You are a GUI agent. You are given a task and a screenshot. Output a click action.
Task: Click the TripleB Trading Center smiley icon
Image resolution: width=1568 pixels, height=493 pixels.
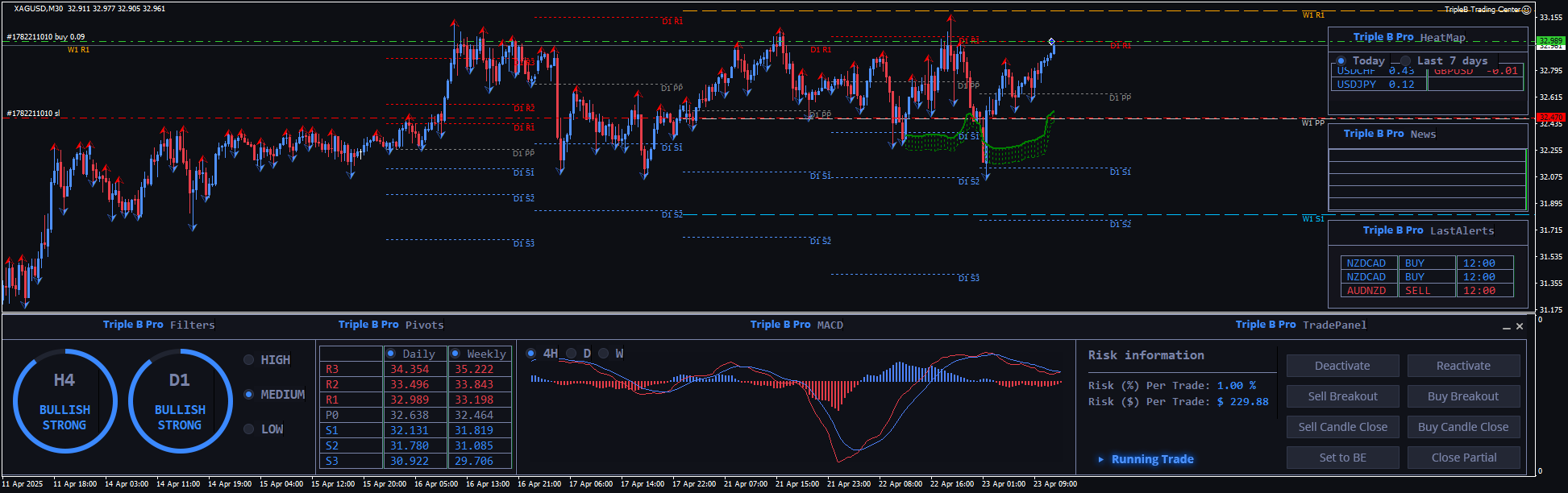pos(1526,10)
